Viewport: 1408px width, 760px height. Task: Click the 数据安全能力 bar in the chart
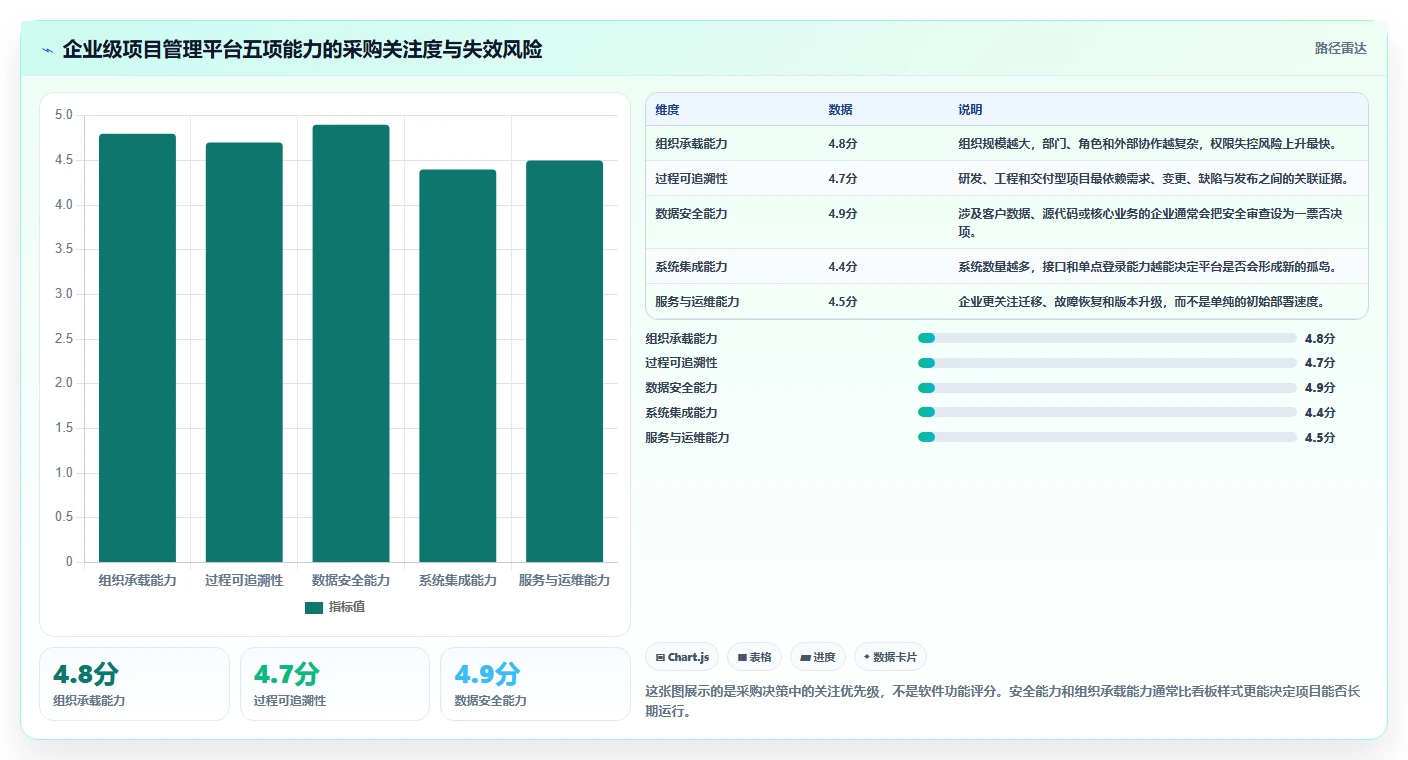[351, 343]
